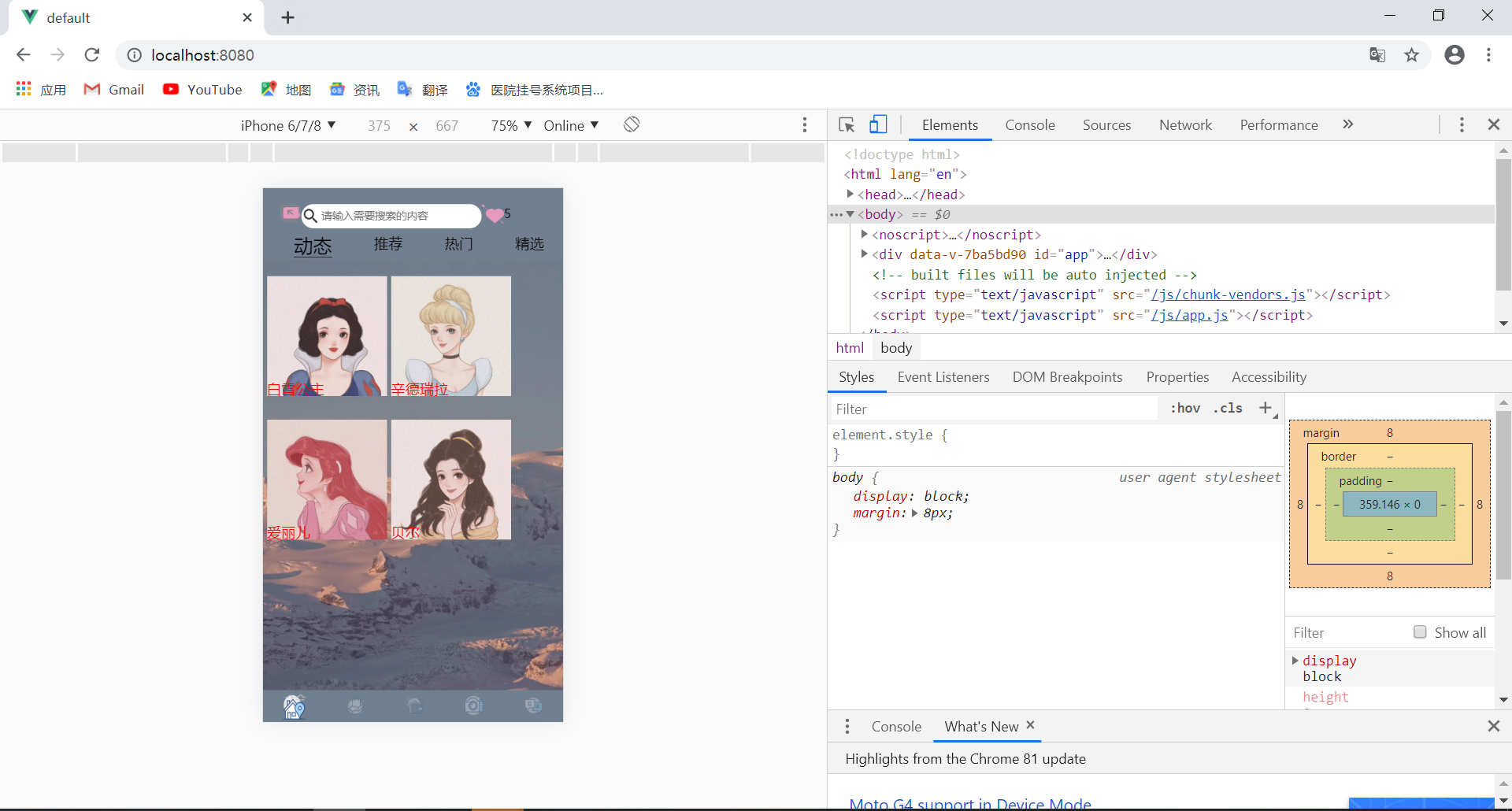The width and height of the screenshot is (1512, 811).
Task: Edit the 375 width field
Action: (x=379, y=126)
